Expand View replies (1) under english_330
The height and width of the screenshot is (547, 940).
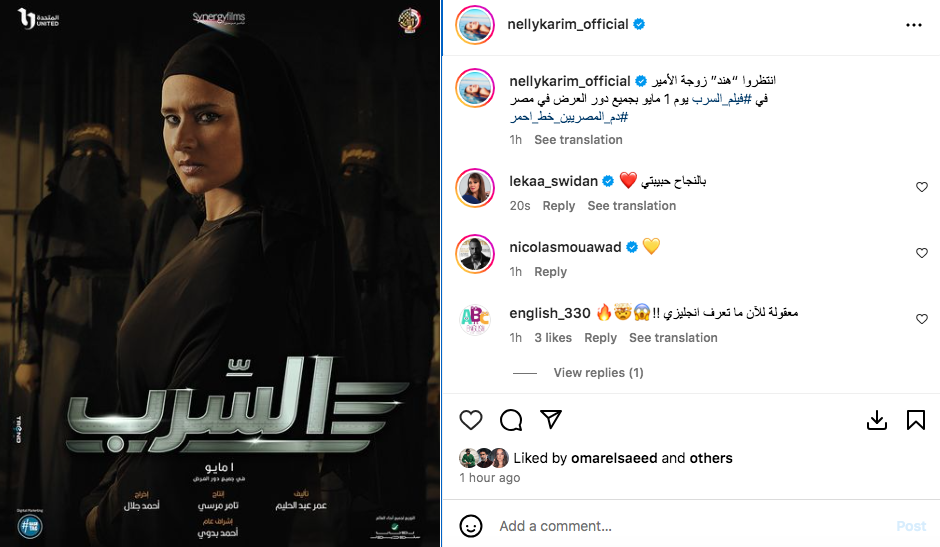598,372
